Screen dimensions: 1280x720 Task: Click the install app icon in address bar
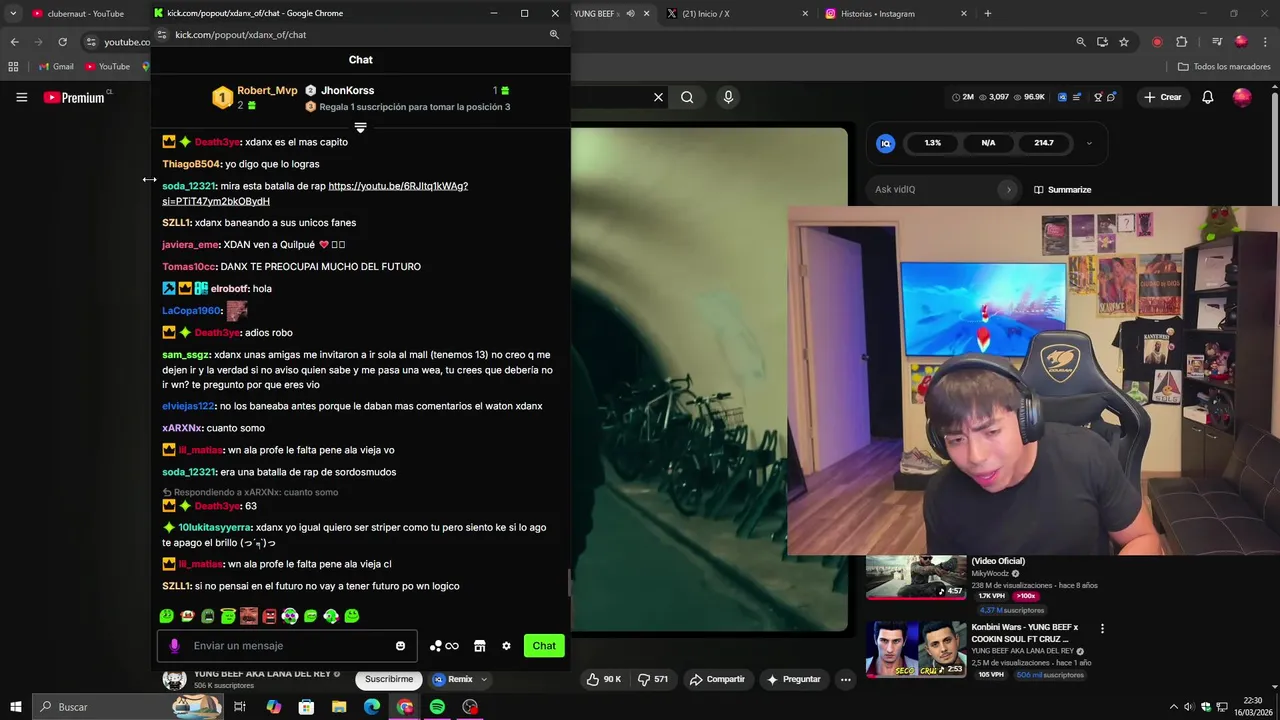[x=1102, y=42]
